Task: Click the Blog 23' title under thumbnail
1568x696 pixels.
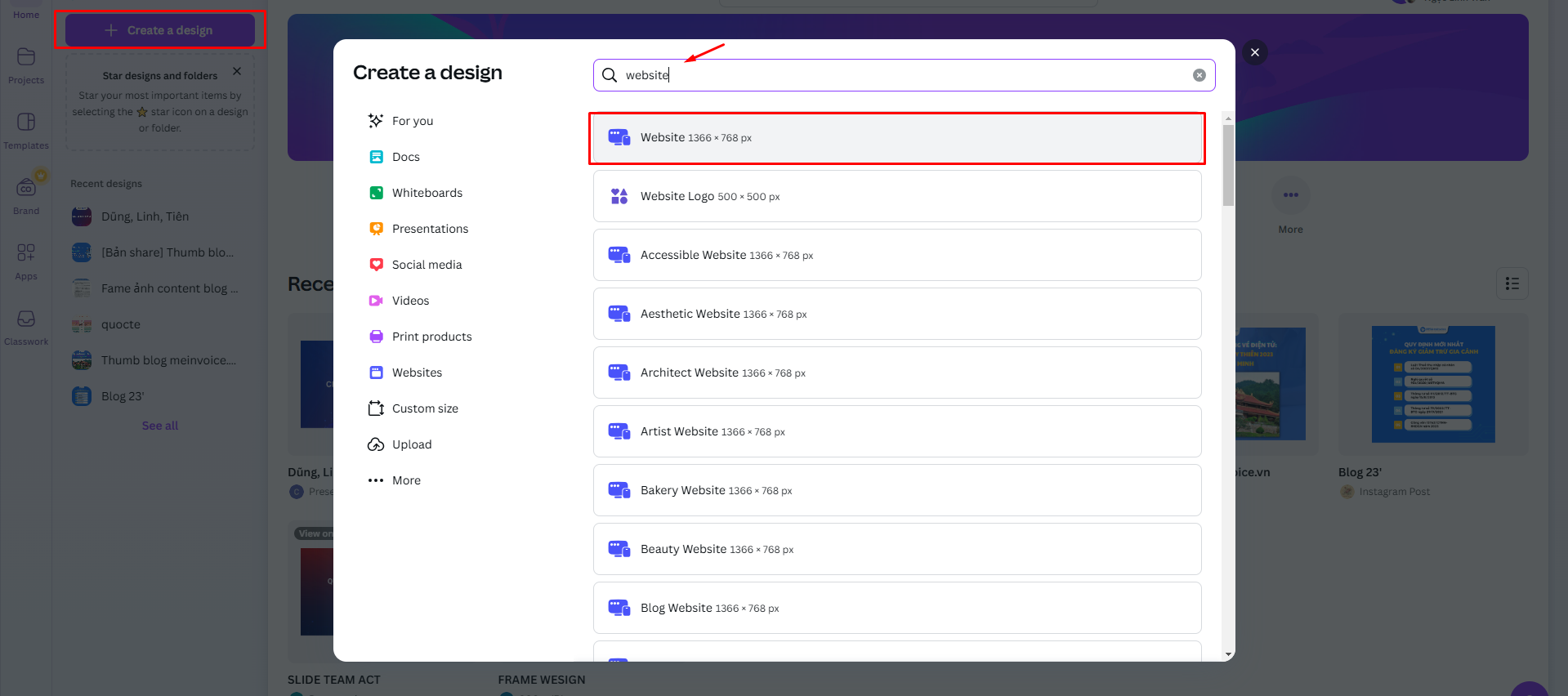Action: [1360, 472]
